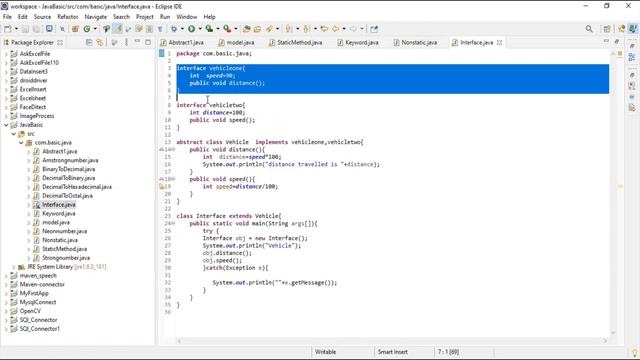The width and height of the screenshot is (640, 360).
Task: Click the Pin Editor toolbar icon
Action: (x=374, y=29)
